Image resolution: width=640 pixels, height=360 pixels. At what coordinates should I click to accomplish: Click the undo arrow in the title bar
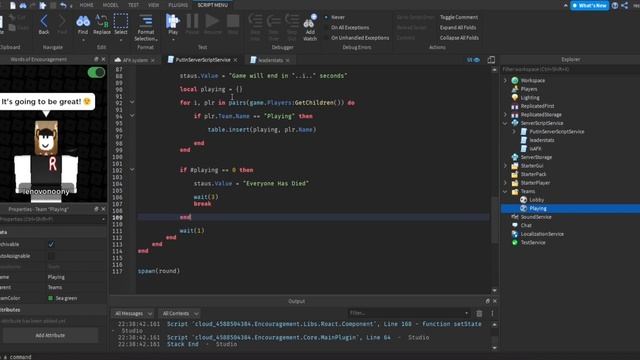(63, 5)
